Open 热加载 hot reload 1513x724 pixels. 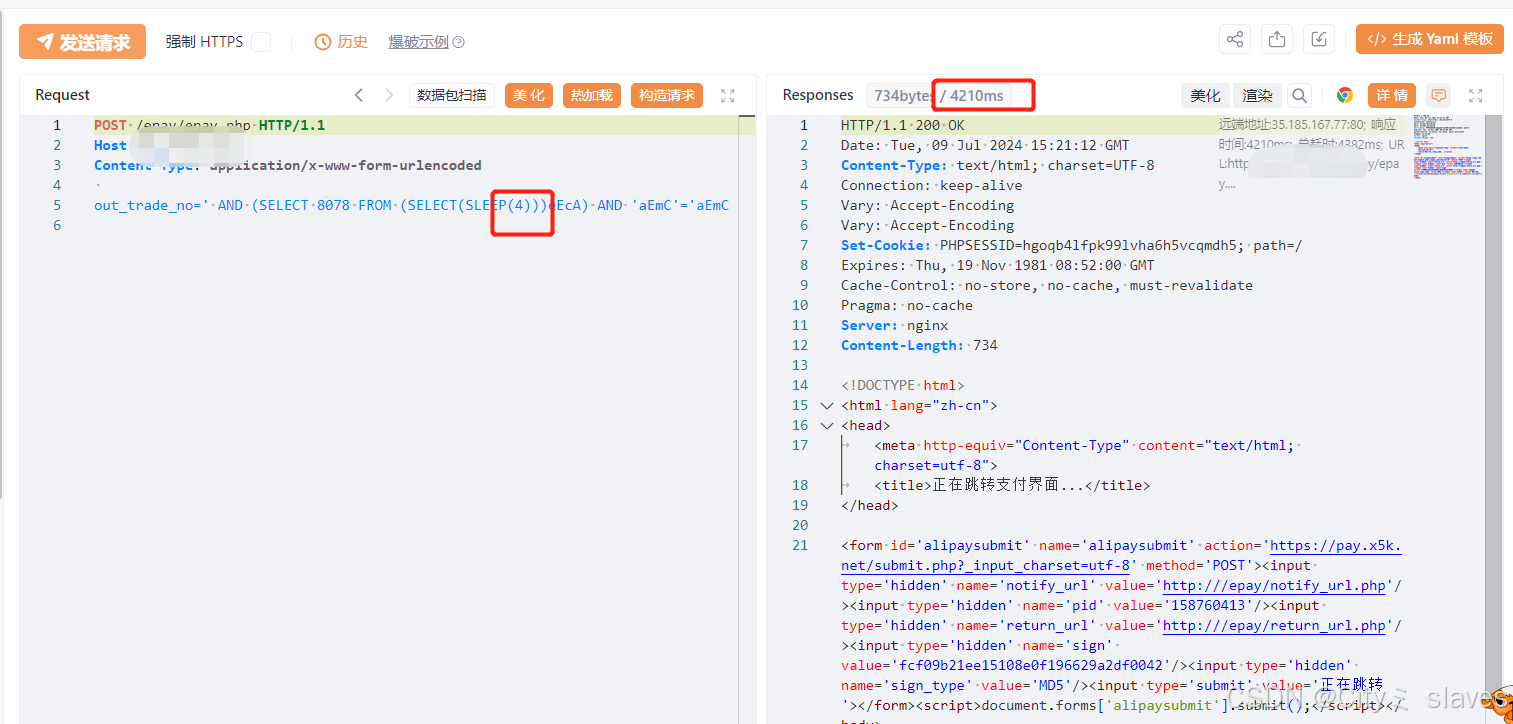coord(591,95)
